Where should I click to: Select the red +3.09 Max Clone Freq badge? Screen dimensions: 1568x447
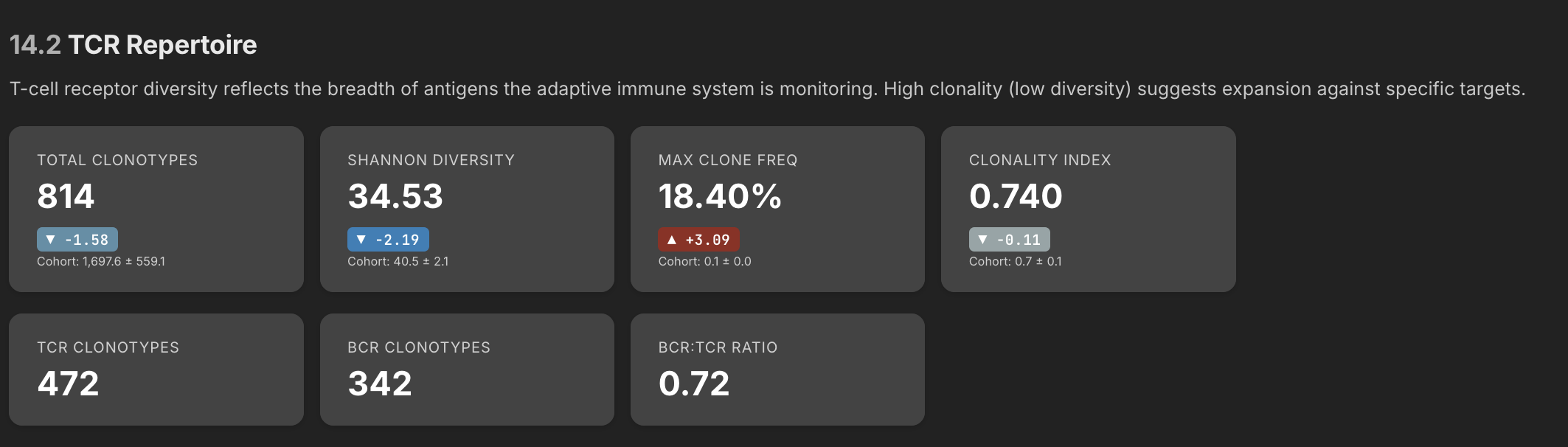[699, 240]
